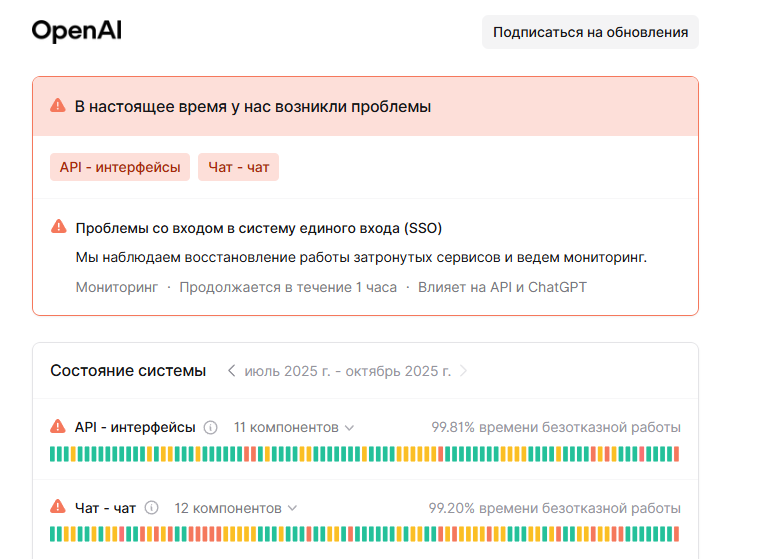Click the 99.20% uptime text
Image resolution: width=778 pixels, height=559 pixels.
(x=554, y=508)
